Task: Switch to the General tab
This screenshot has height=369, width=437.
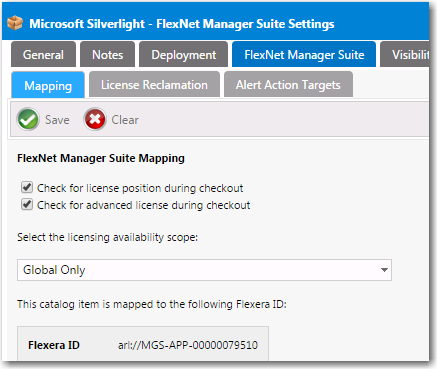Action: [x=43, y=54]
